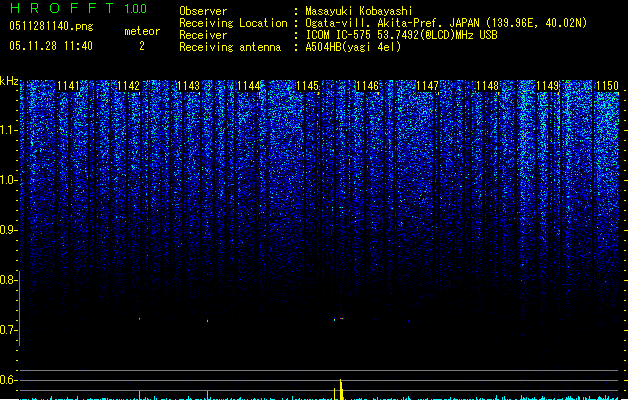Click the 1141 time marker

tap(68, 86)
